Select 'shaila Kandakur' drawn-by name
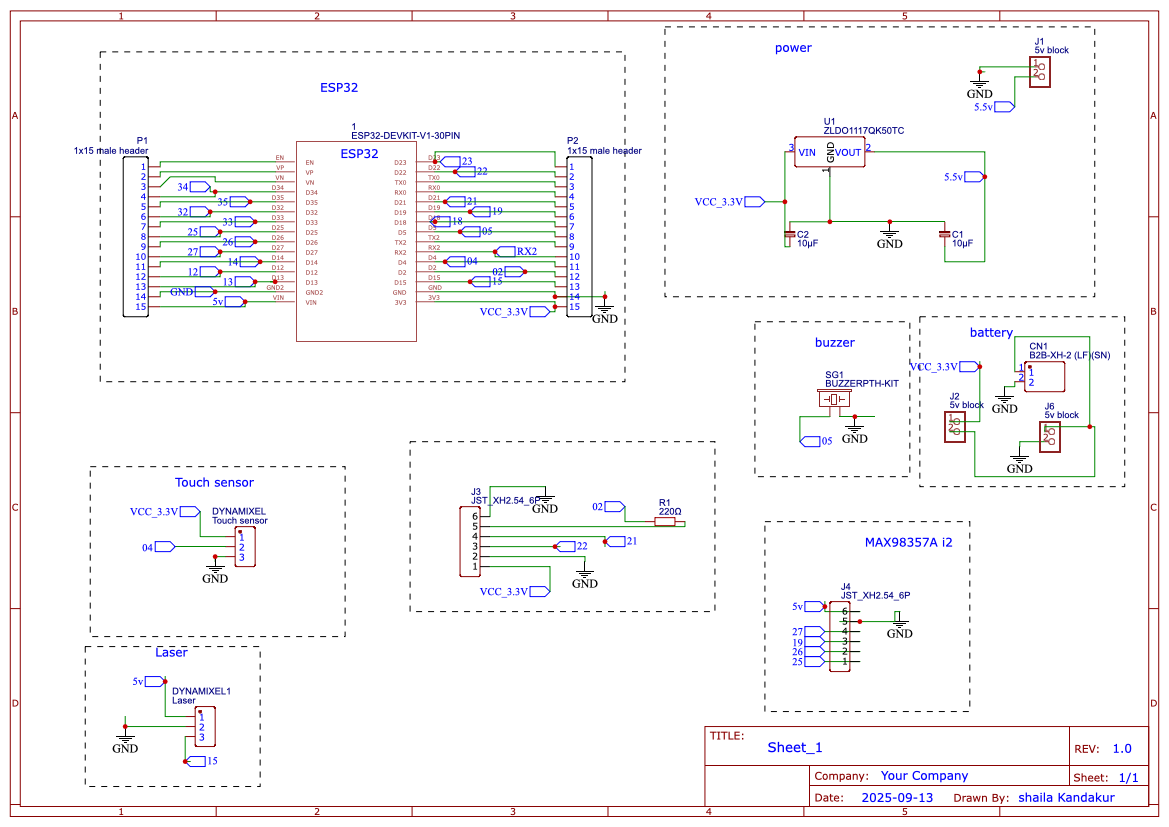Viewport: 1169px width, 827px height. pos(1067,798)
